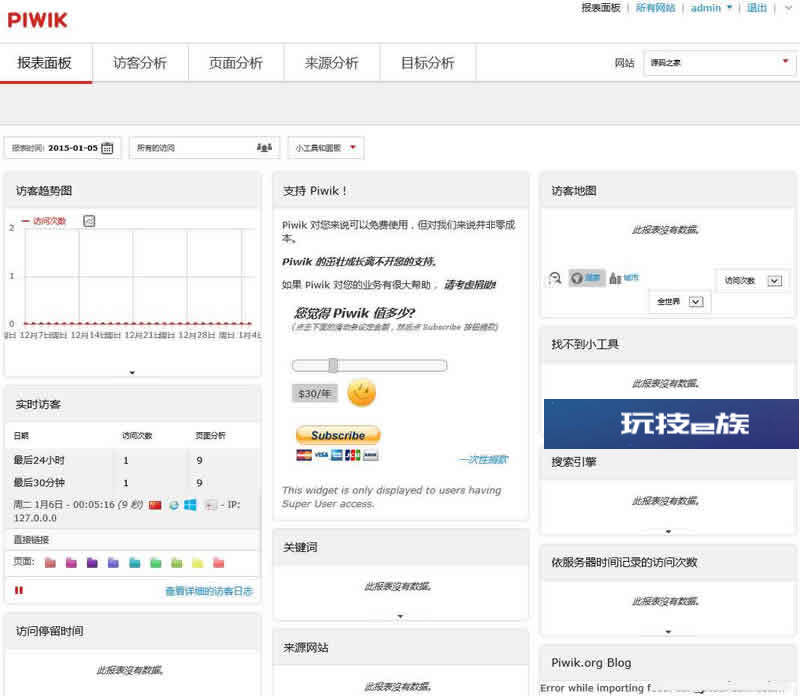This screenshot has width=800, height=696.
Task: Click the metrics picker icon in 访客趋势图
Action: [x=89, y=221]
